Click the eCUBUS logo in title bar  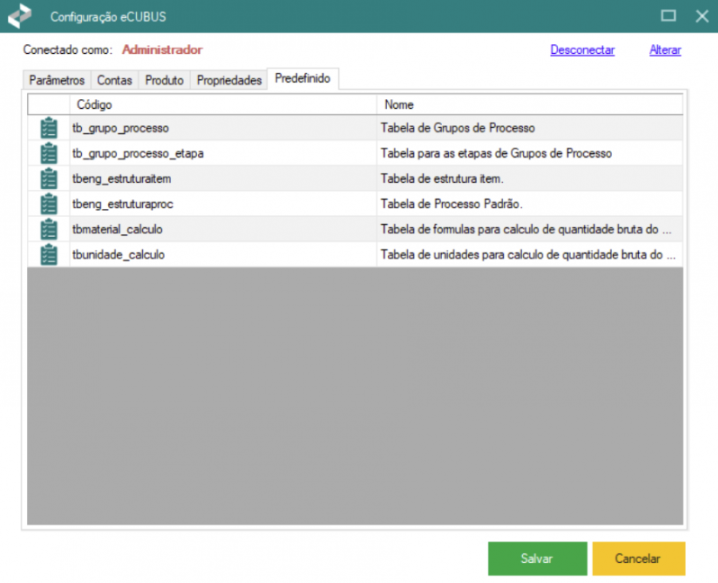[20, 16]
